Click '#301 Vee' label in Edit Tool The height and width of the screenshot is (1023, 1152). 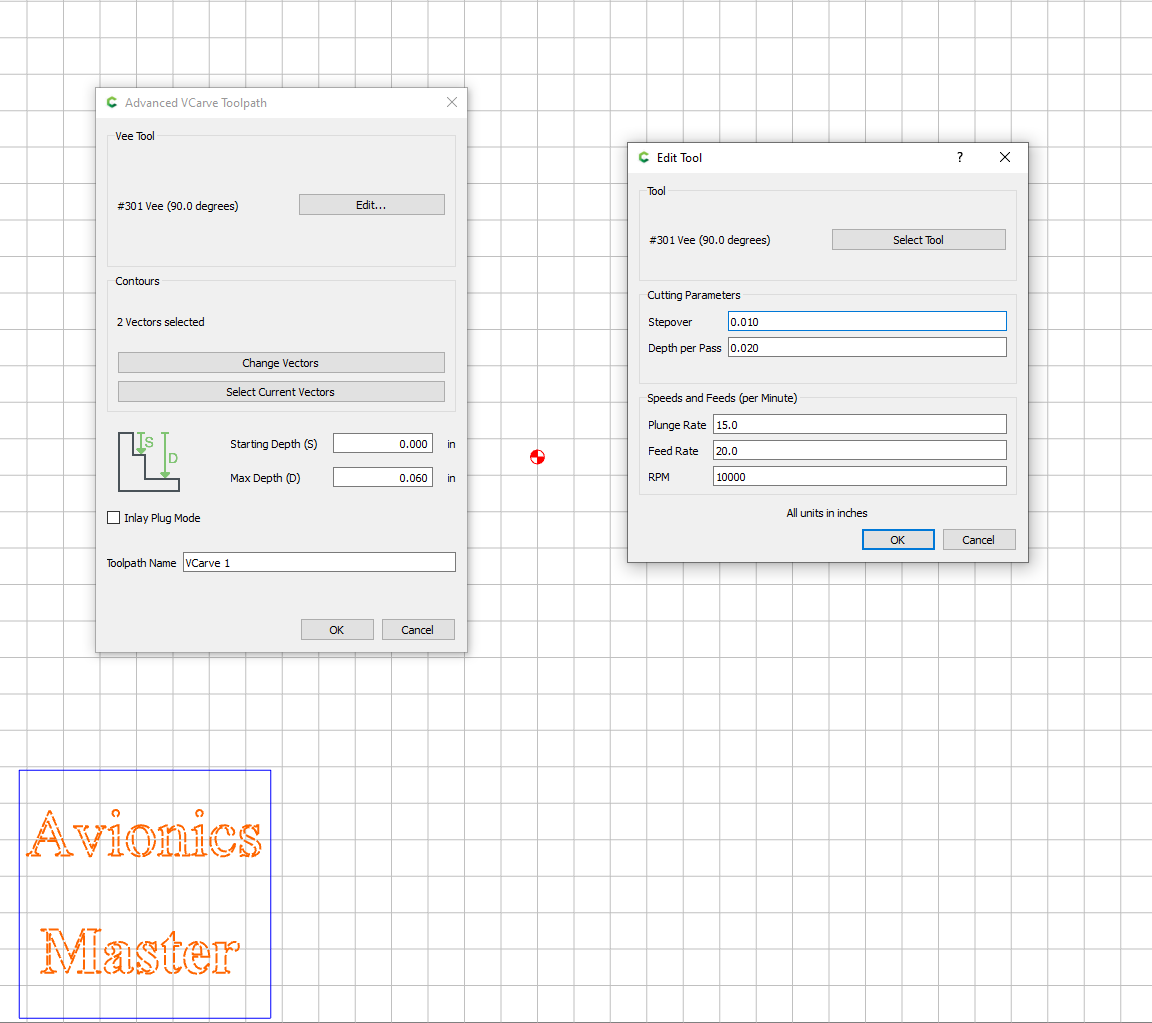point(710,240)
